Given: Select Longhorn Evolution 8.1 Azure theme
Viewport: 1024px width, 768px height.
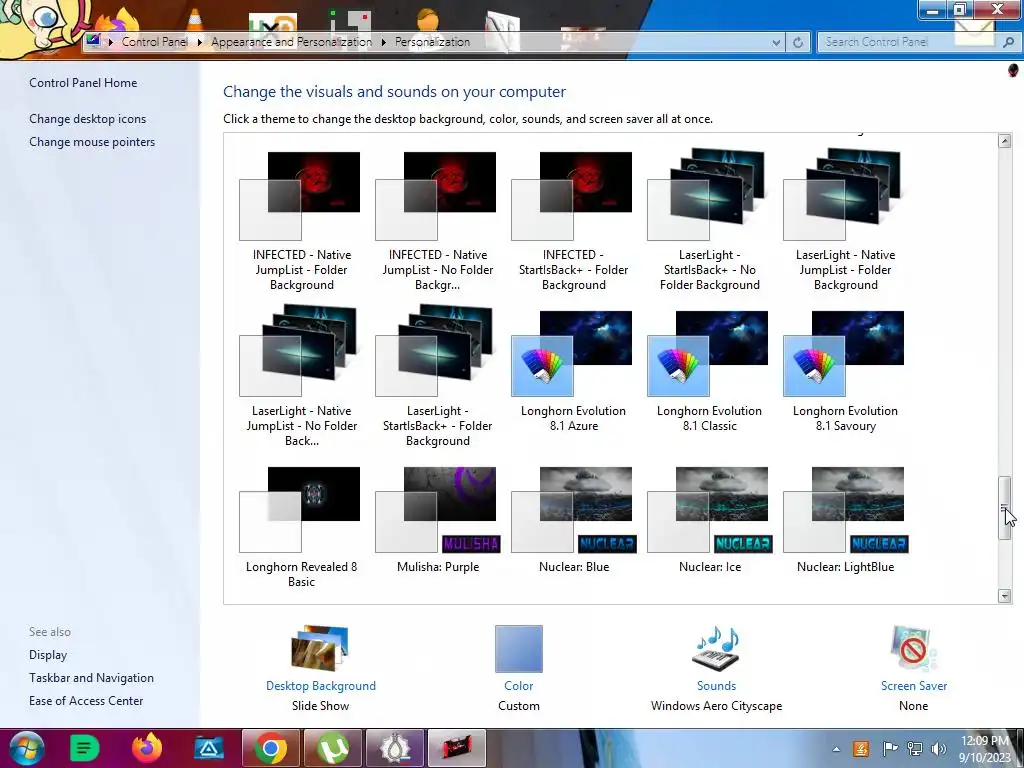Looking at the screenshot, I should (x=573, y=371).
